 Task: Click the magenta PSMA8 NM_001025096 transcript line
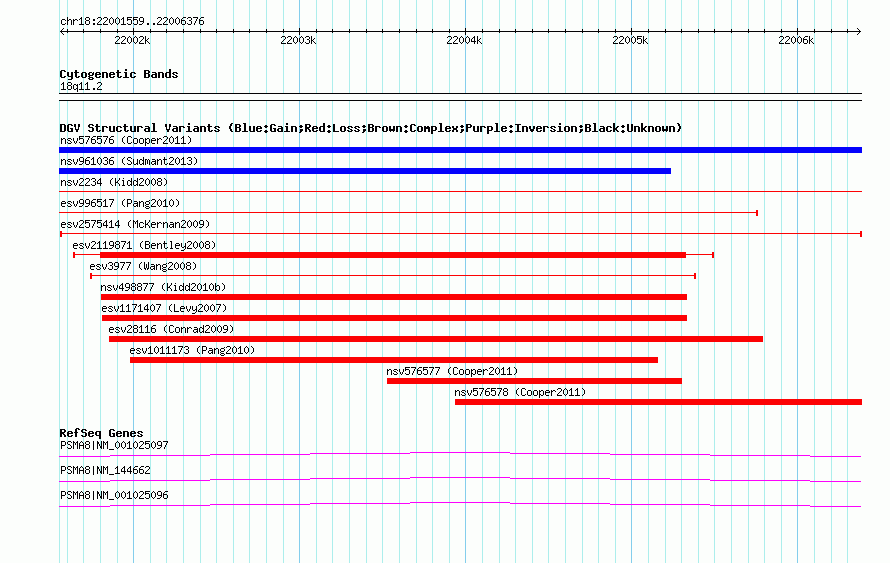(460, 505)
